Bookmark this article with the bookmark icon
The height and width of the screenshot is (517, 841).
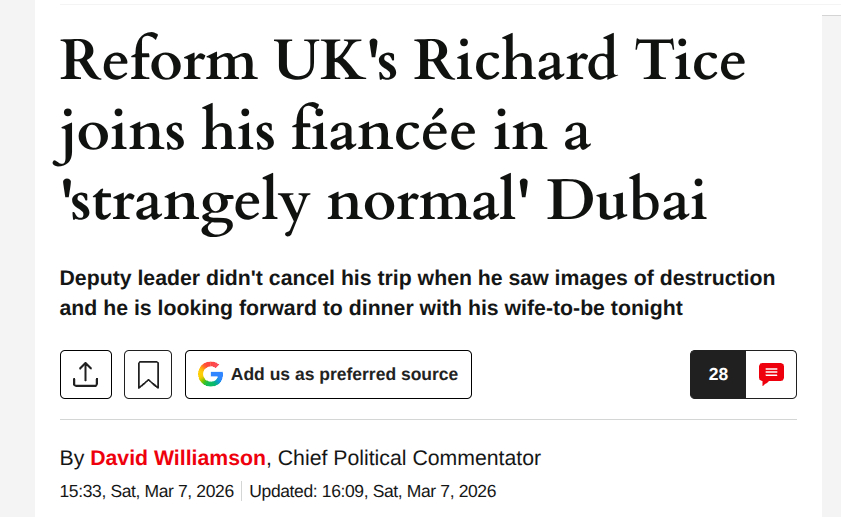148,375
